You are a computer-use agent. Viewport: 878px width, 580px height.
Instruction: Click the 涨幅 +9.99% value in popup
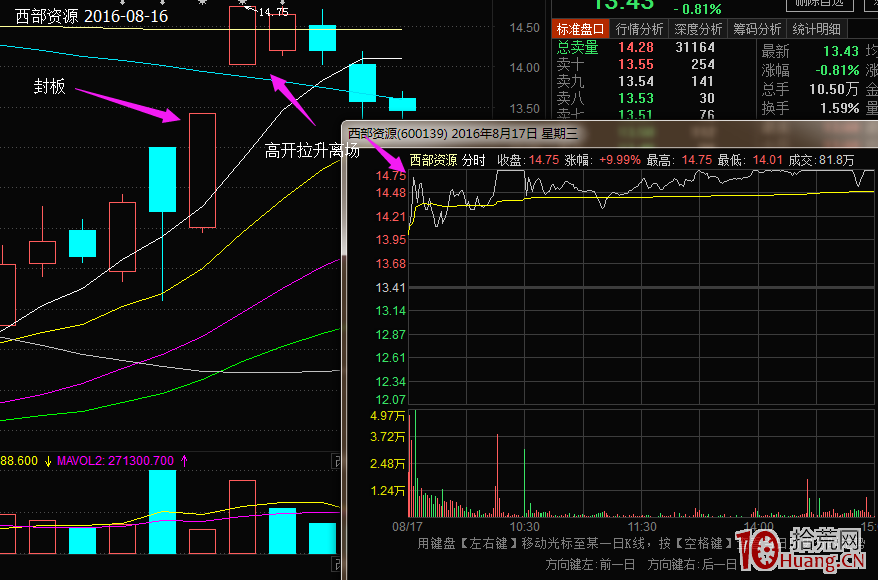(620, 160)
